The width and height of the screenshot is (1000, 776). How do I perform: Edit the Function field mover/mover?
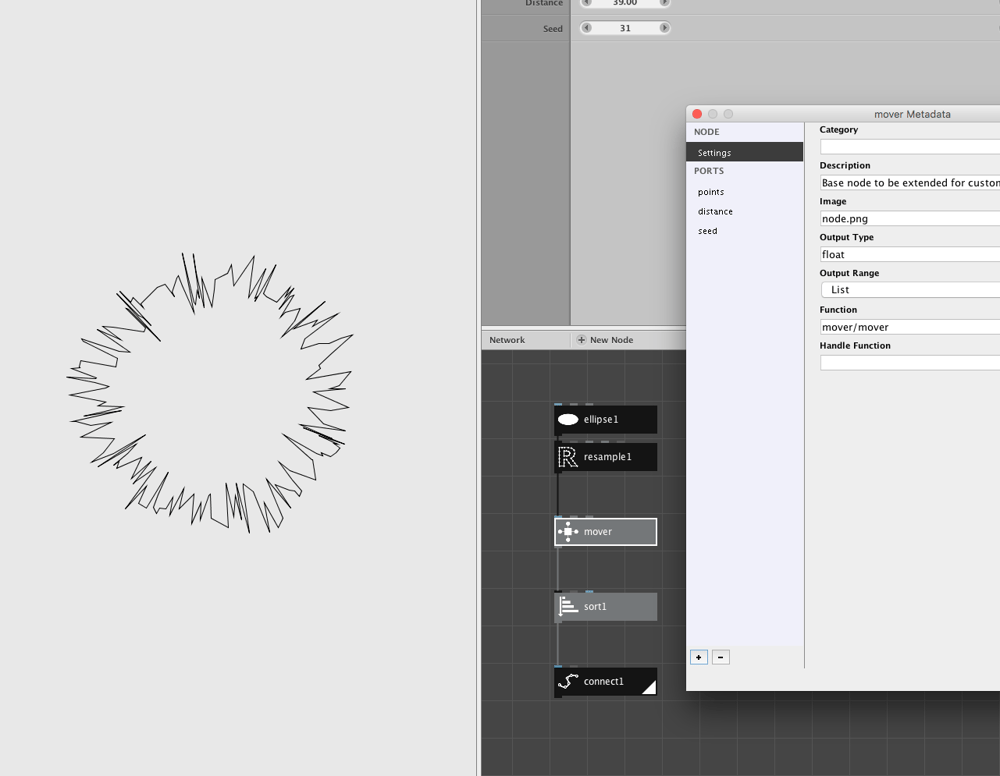(910, 327)
